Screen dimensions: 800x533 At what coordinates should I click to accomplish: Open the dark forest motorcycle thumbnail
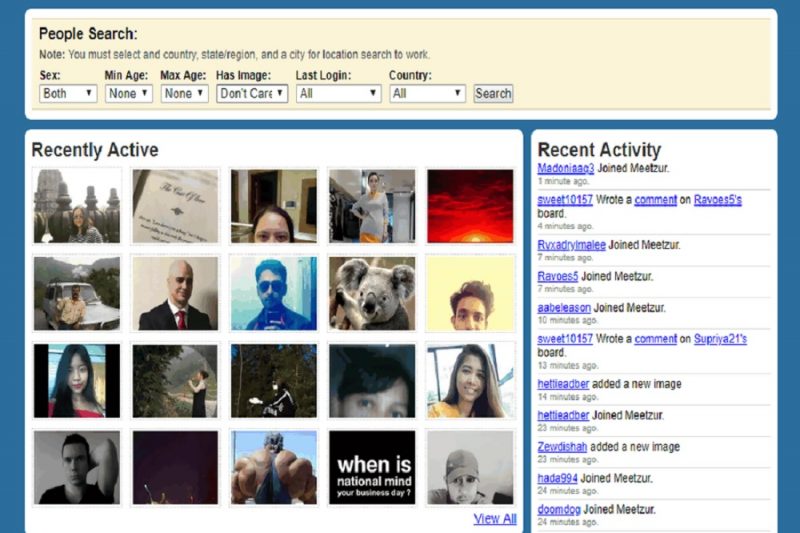click(273, 380)
